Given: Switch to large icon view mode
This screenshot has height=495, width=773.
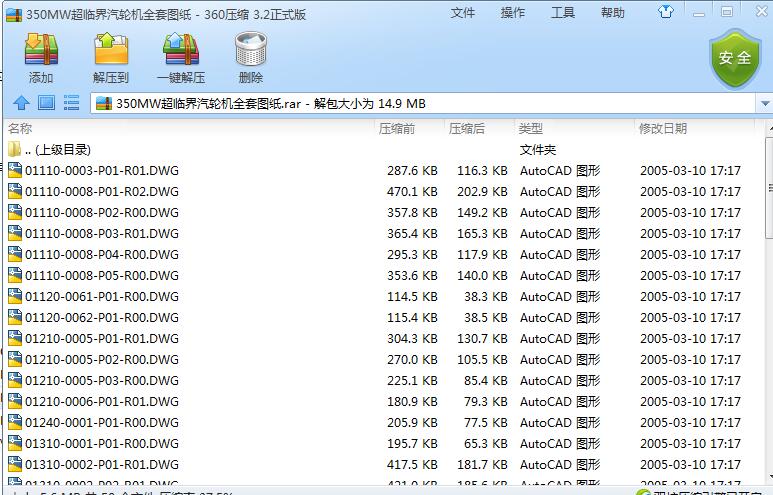Looking at the screenshot, I should coord(46,103).
